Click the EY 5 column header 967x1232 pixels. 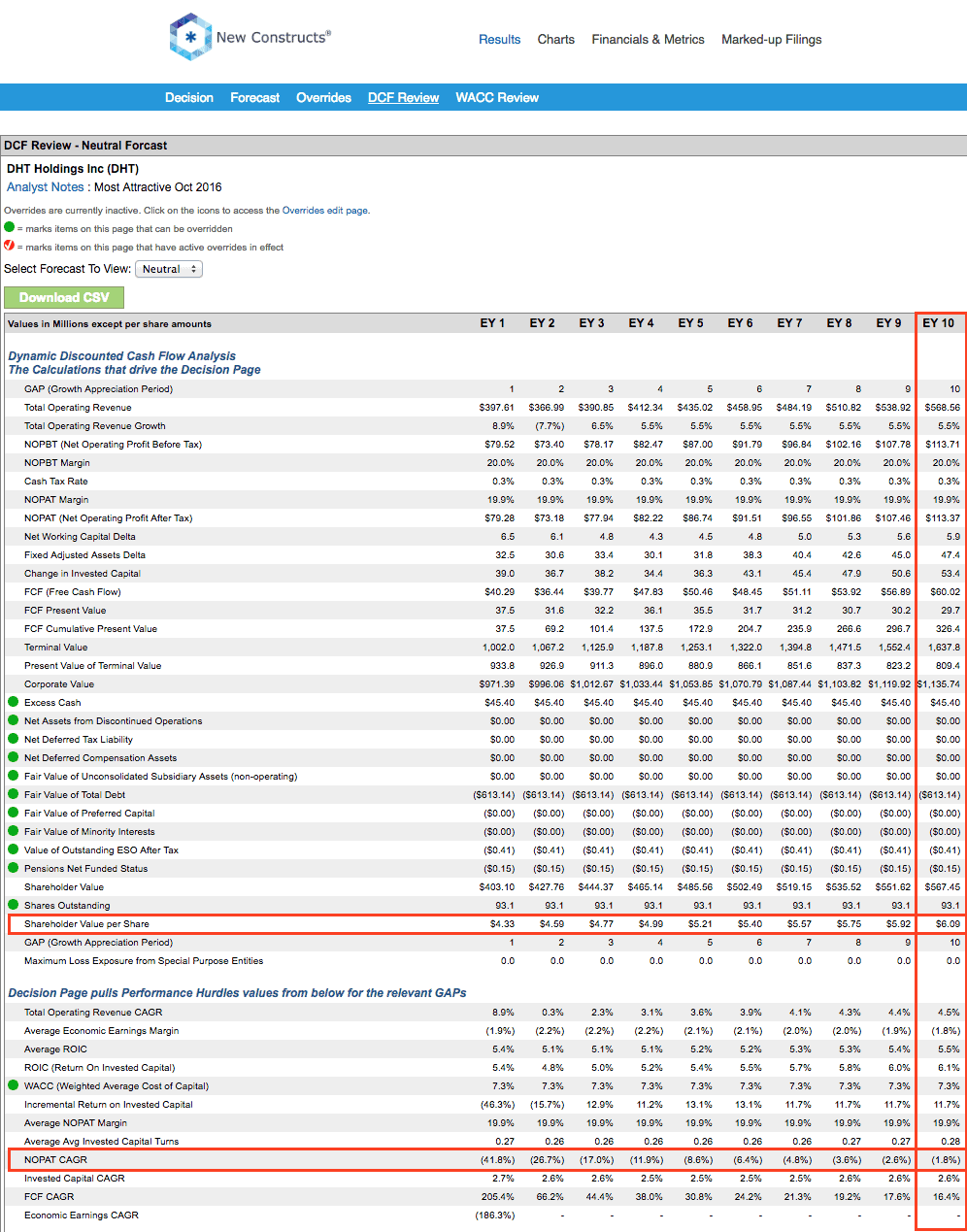point(691,323)
